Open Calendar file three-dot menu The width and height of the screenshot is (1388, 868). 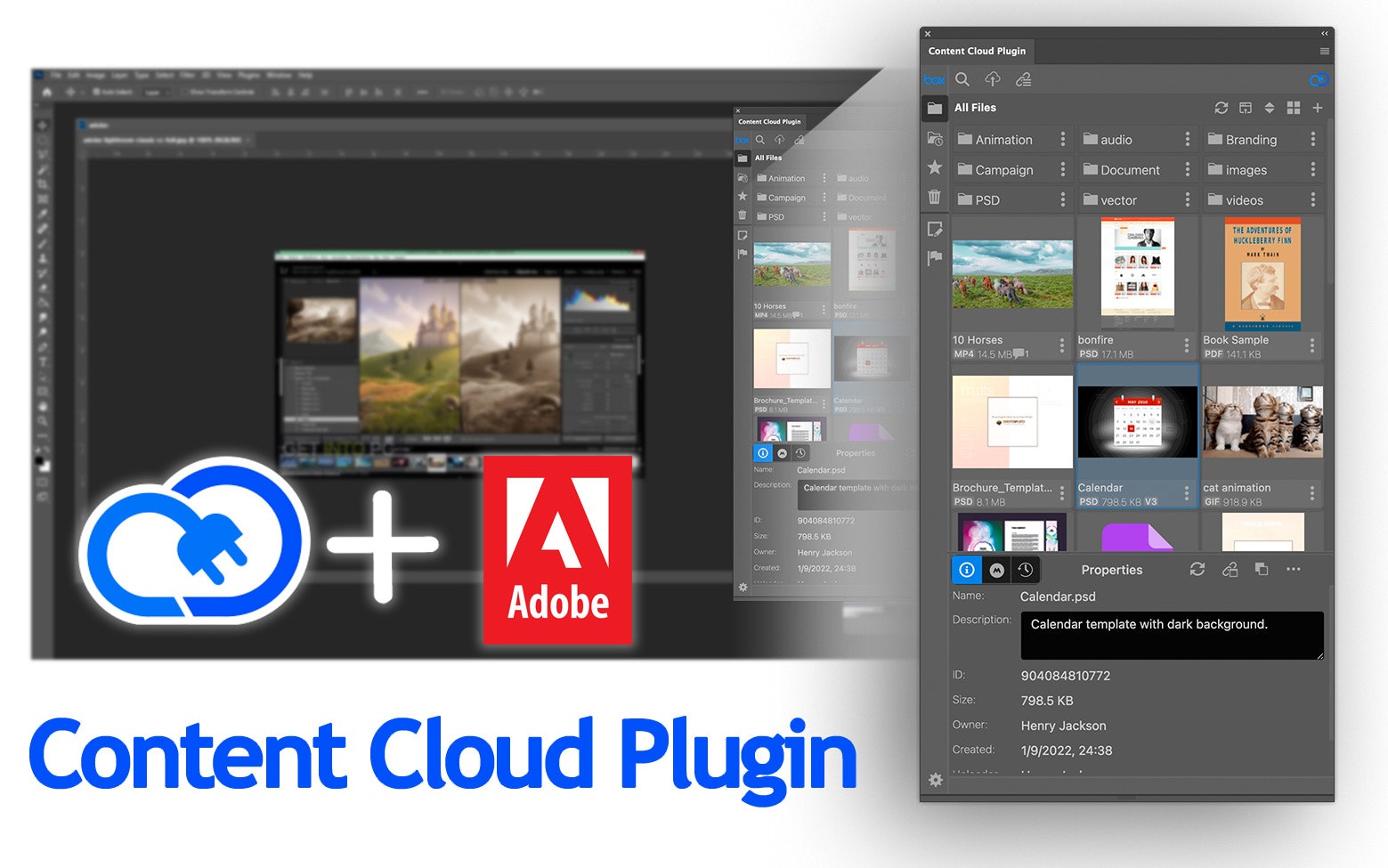pyautogui.click(x=1187, y=493)
